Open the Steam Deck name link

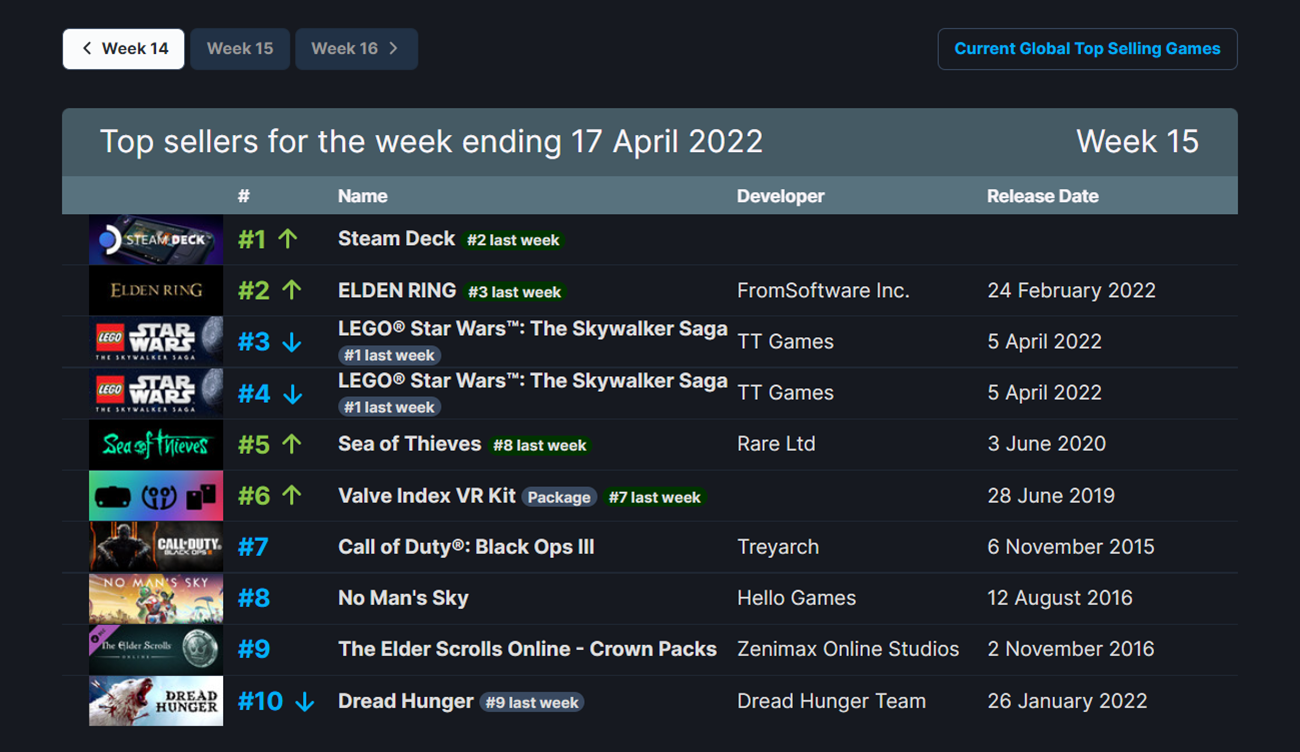pos(397,239)
